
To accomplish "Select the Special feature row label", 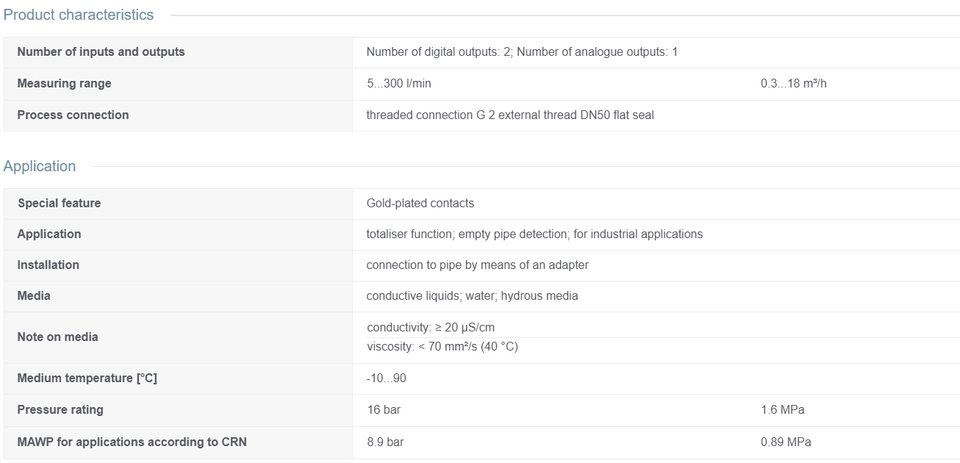I will click(x=59, y=203).
